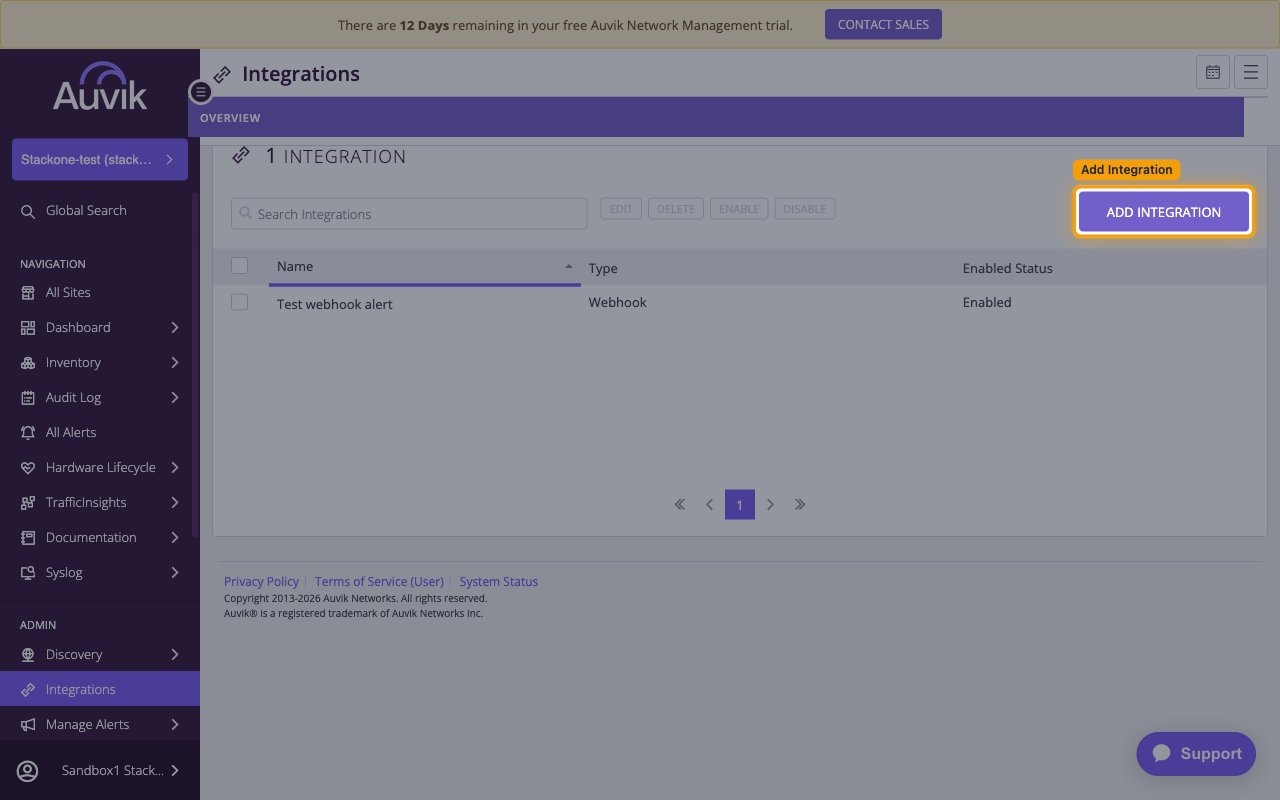The width and height of the screenshot is (1280, 800).
Task: Click the Webhook type cell
Action: pos(618,302)
